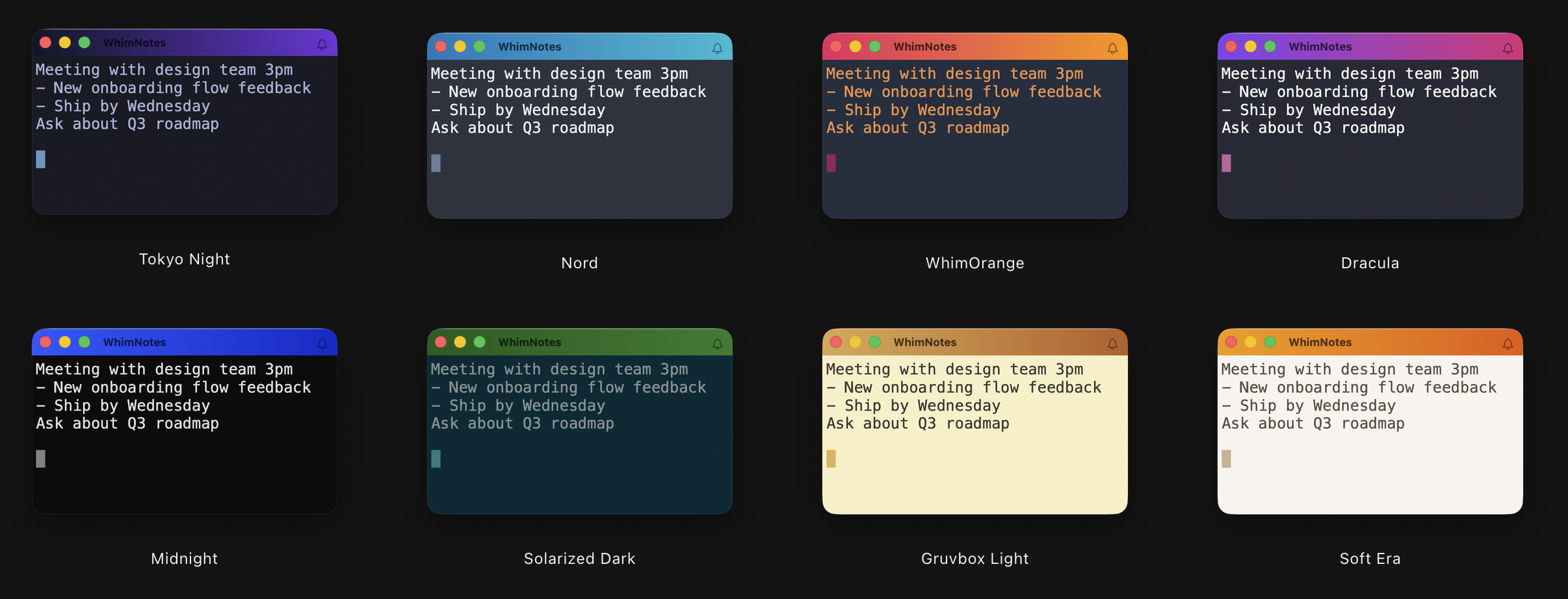Click the bell icon in Soft Era window
The width and height of the screenshot is (1568, 599).
1508,344
